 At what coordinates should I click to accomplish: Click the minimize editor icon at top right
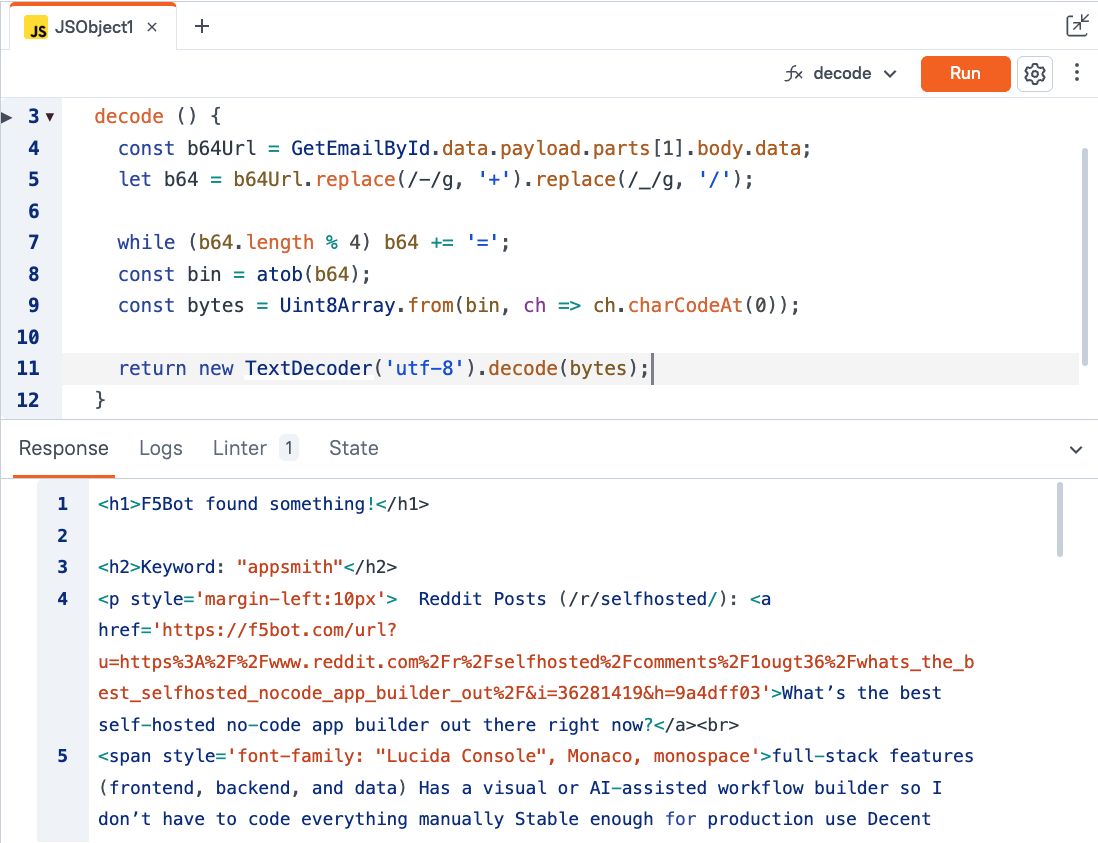[1077, 26]
